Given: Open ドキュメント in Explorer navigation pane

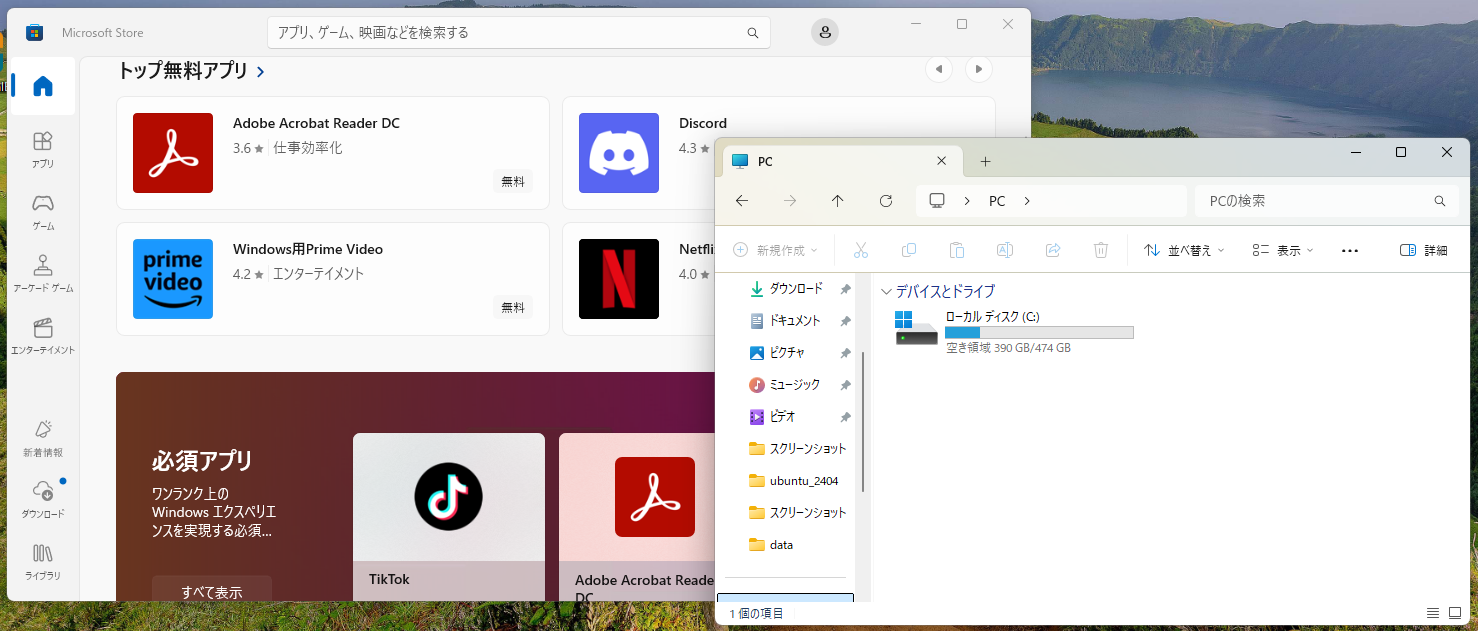Looking at the screenshot, I should [786, 321].
